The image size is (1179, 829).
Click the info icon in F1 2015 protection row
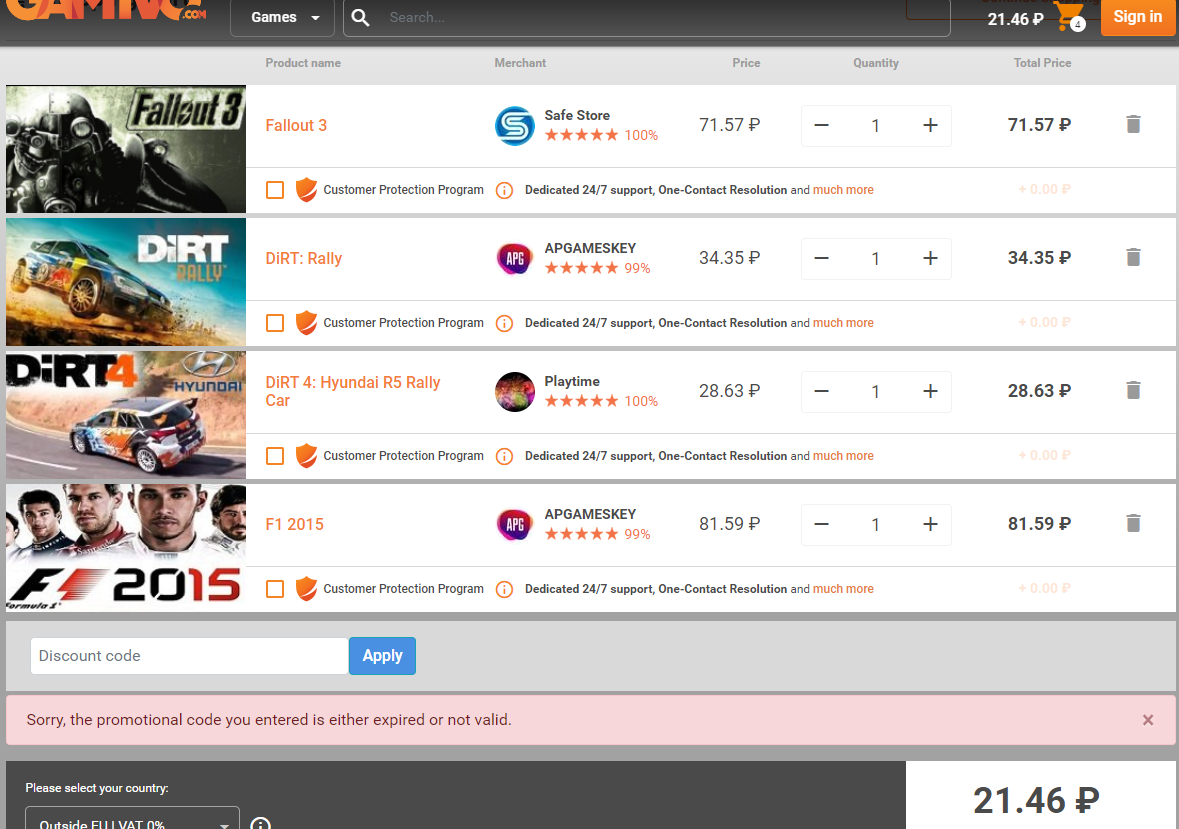505,589
